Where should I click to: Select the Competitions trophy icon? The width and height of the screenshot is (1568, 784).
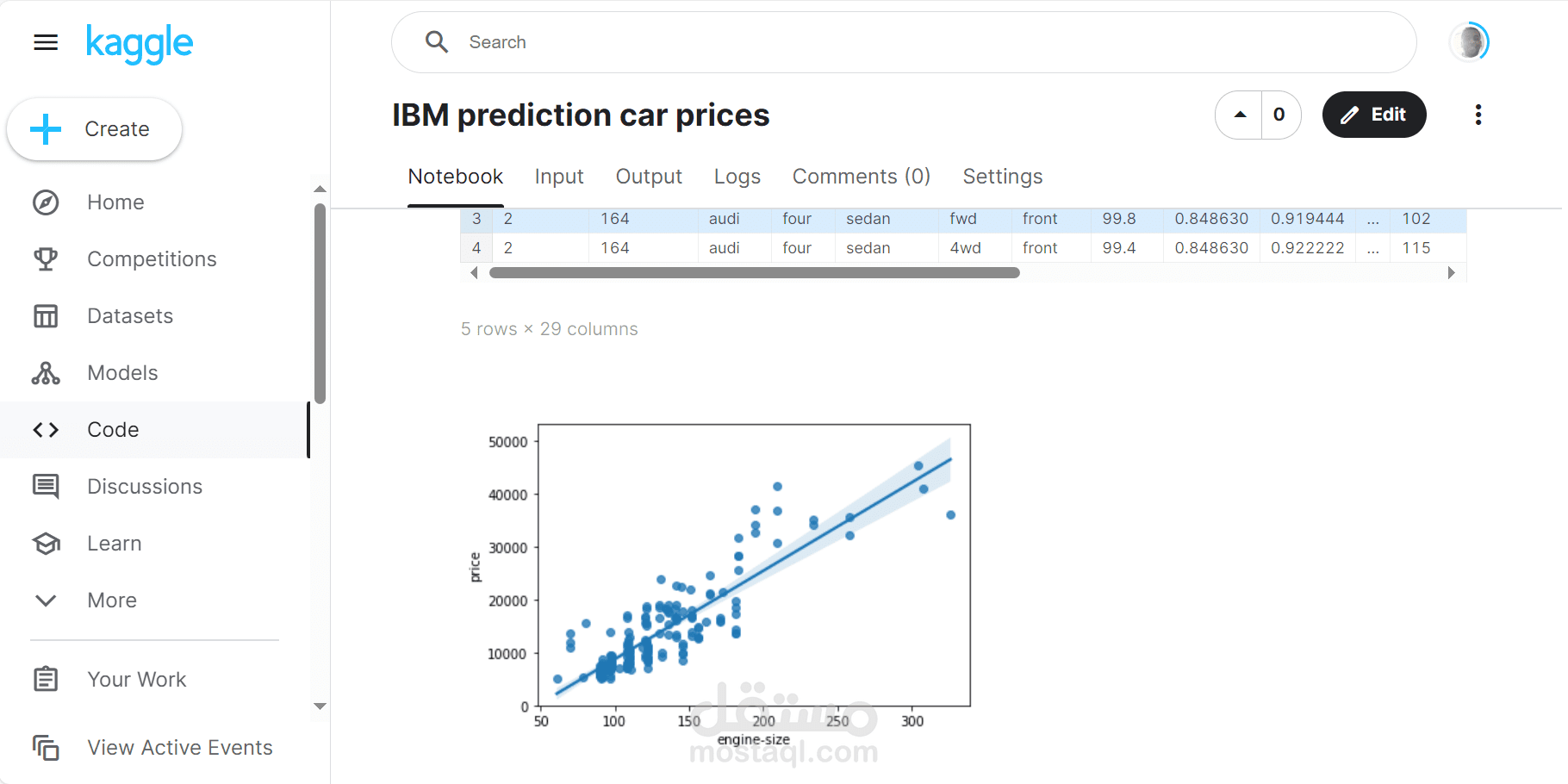pyautogui.click(x=46, y=258)
